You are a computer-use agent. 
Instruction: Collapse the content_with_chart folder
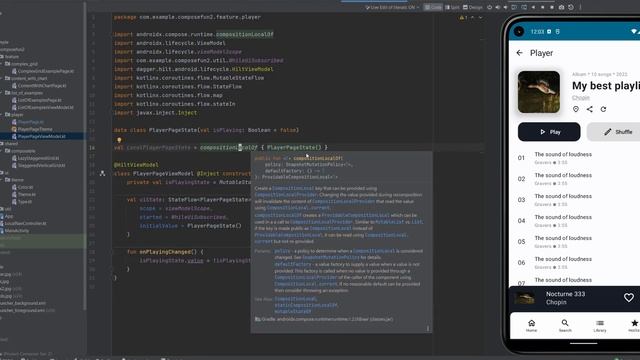point(2,78)
